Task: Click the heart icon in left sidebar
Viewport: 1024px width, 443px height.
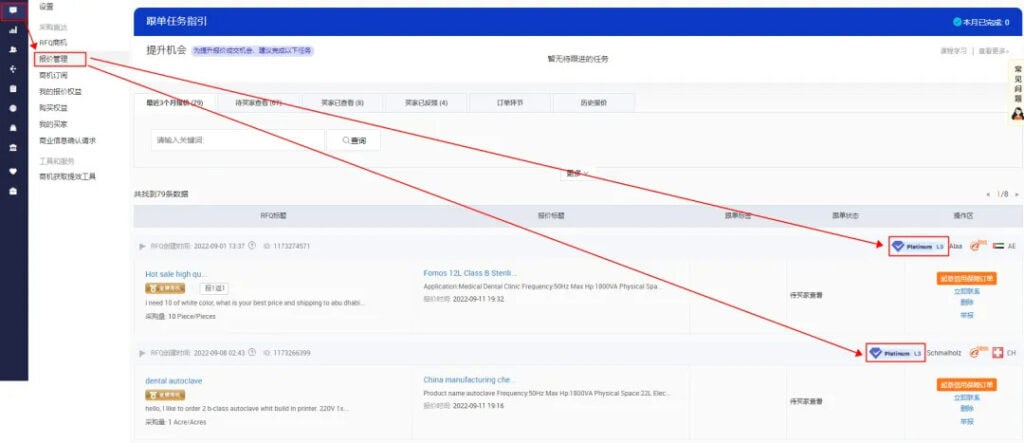Action: click(13, 170)
